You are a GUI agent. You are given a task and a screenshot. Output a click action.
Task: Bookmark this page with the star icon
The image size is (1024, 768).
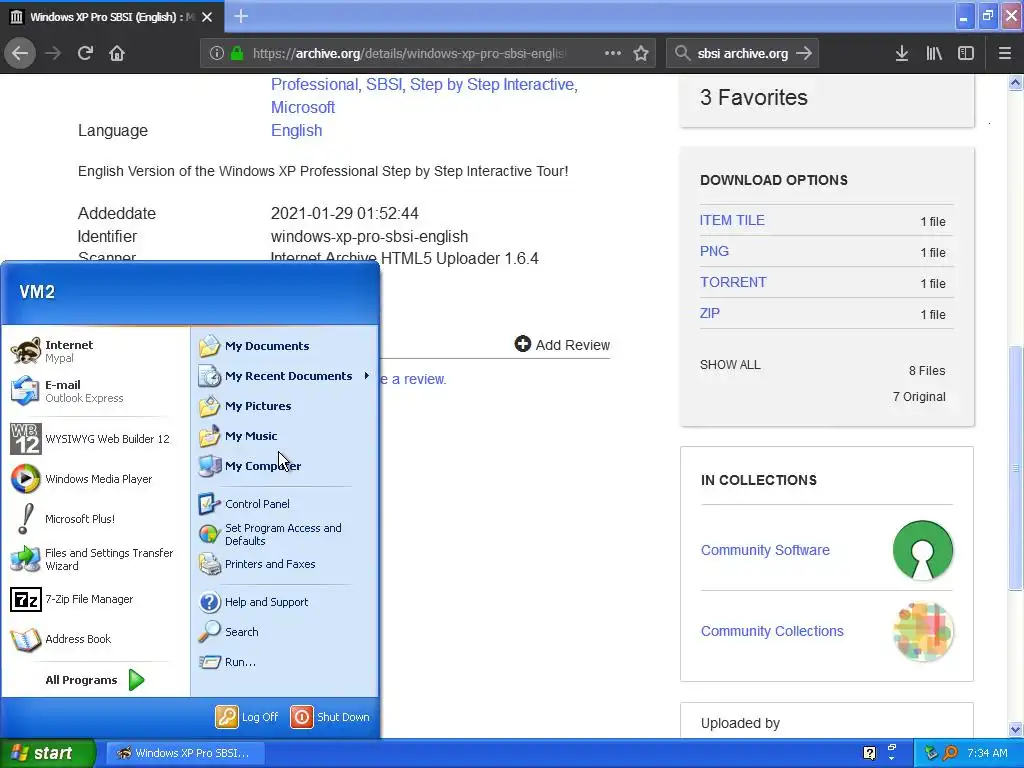point(641,53)
